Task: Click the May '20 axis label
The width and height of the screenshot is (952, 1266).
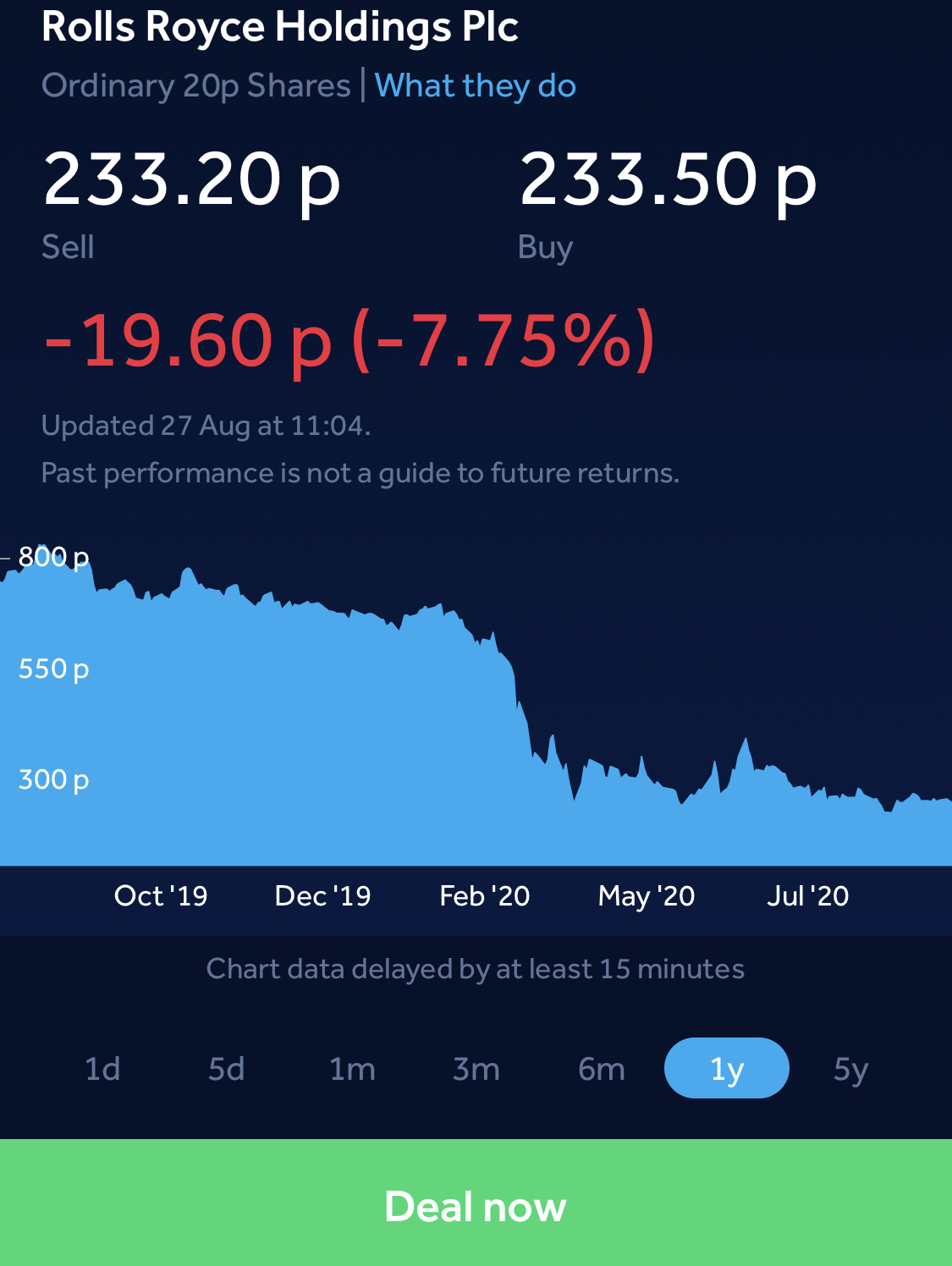Action: pos(646,895)
